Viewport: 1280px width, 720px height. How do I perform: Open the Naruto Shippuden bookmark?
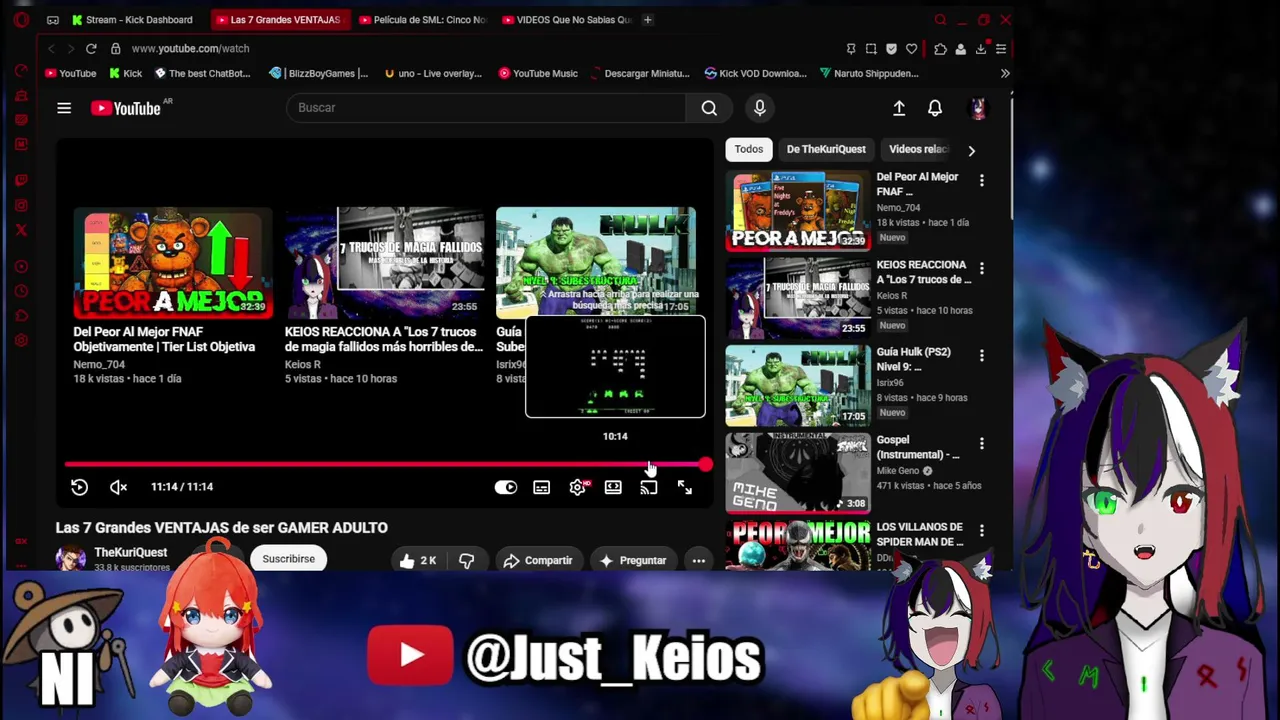click(x=868, y=73)
